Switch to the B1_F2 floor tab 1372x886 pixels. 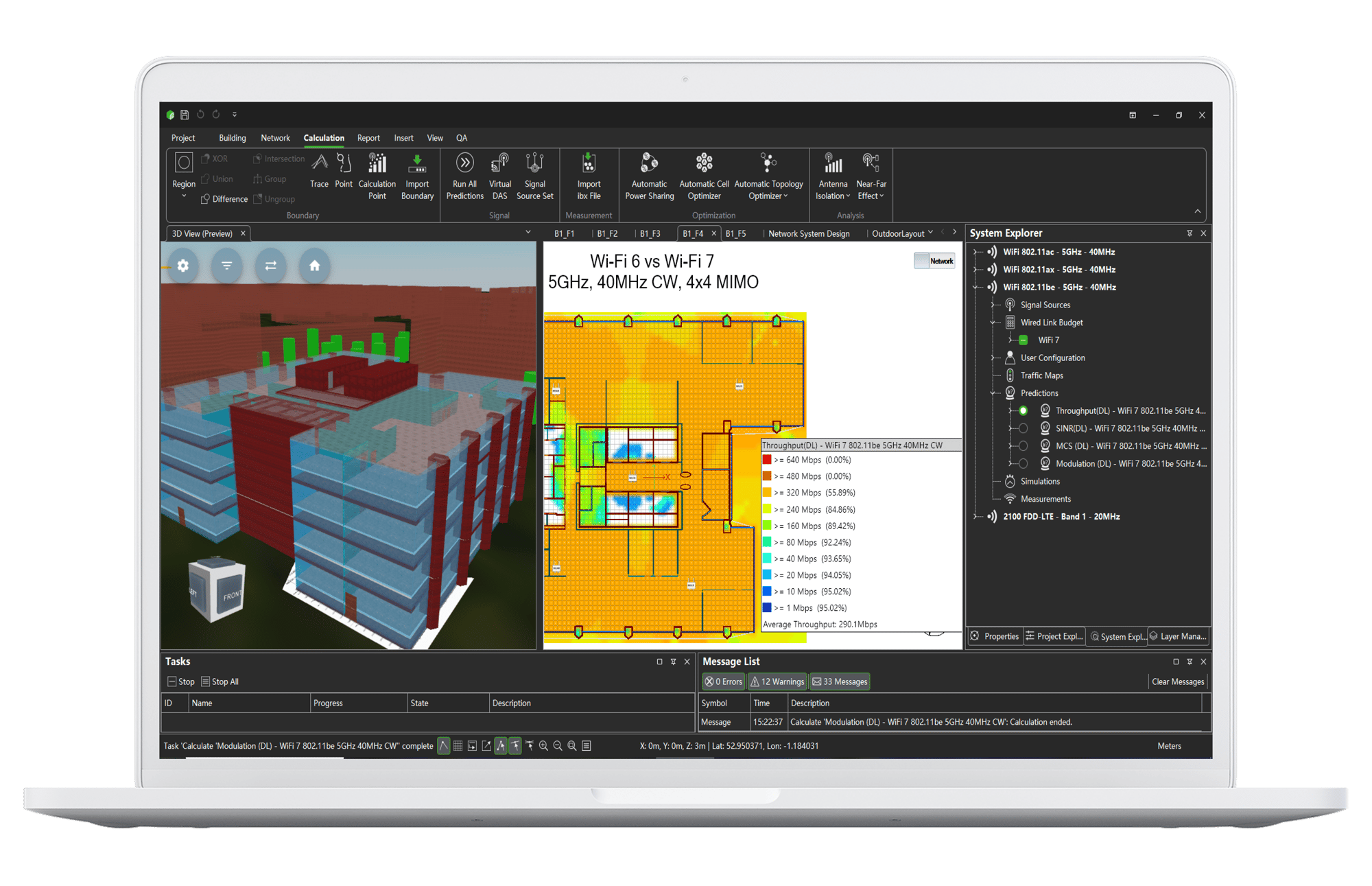(x=607, y=234)
